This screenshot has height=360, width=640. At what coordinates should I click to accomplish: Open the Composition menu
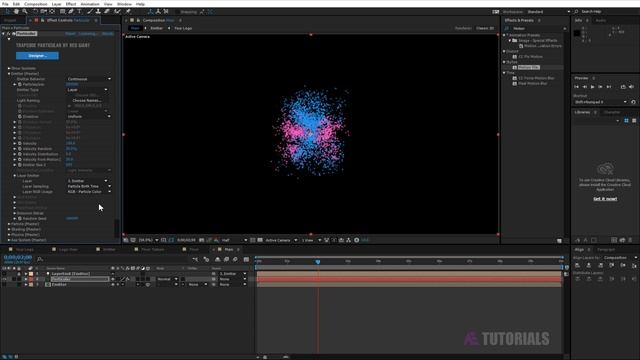[36, 4]
